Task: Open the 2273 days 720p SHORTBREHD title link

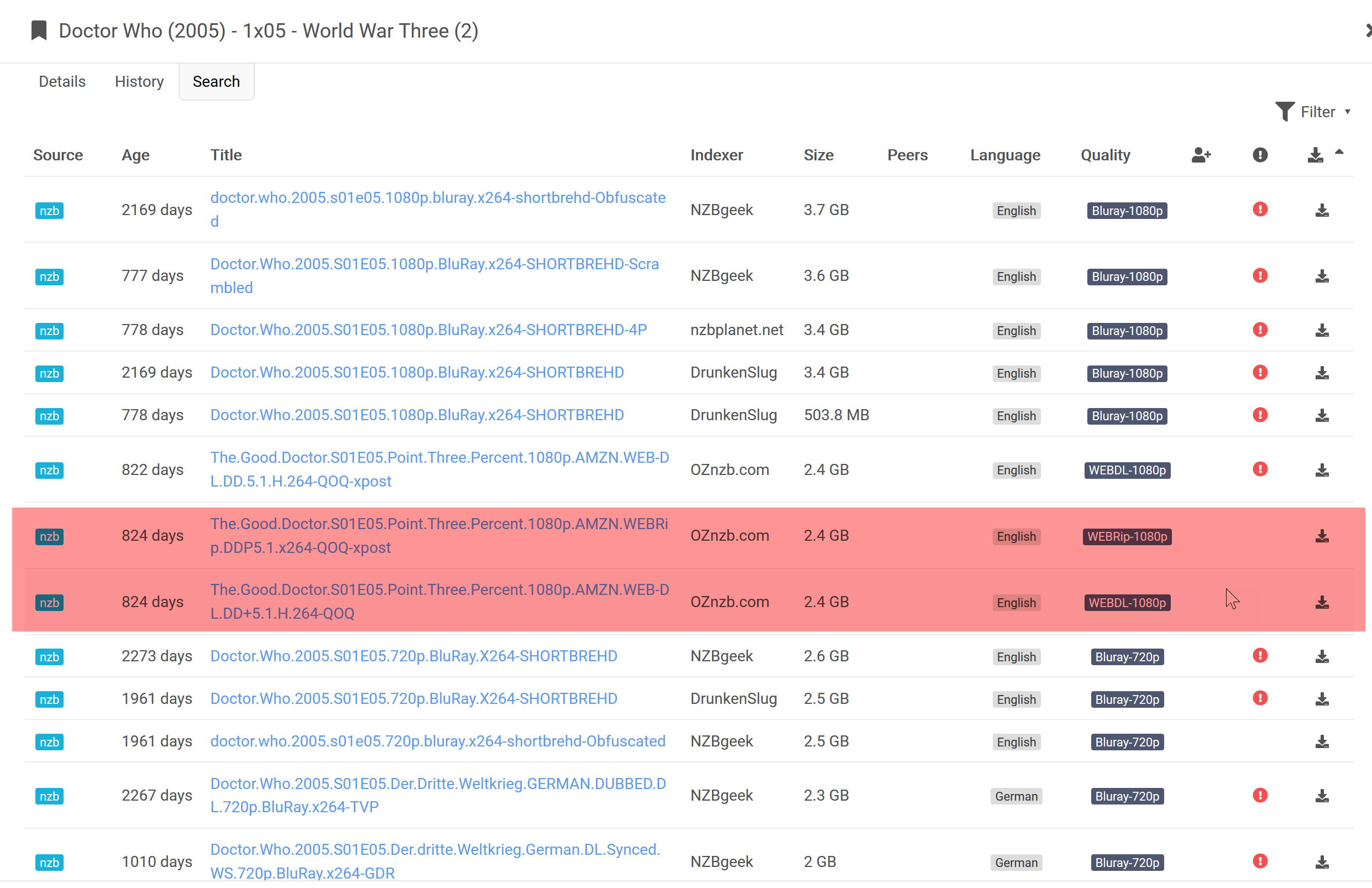Action: 413,656
